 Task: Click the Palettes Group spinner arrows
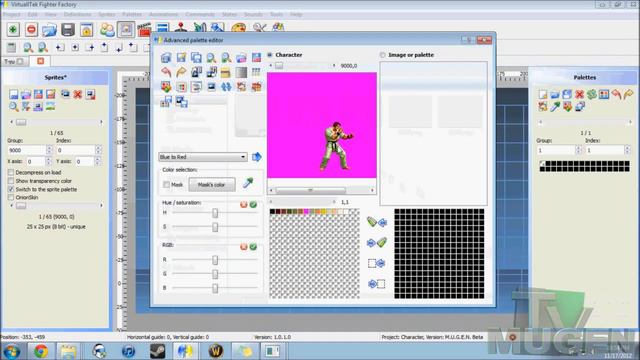578,150
